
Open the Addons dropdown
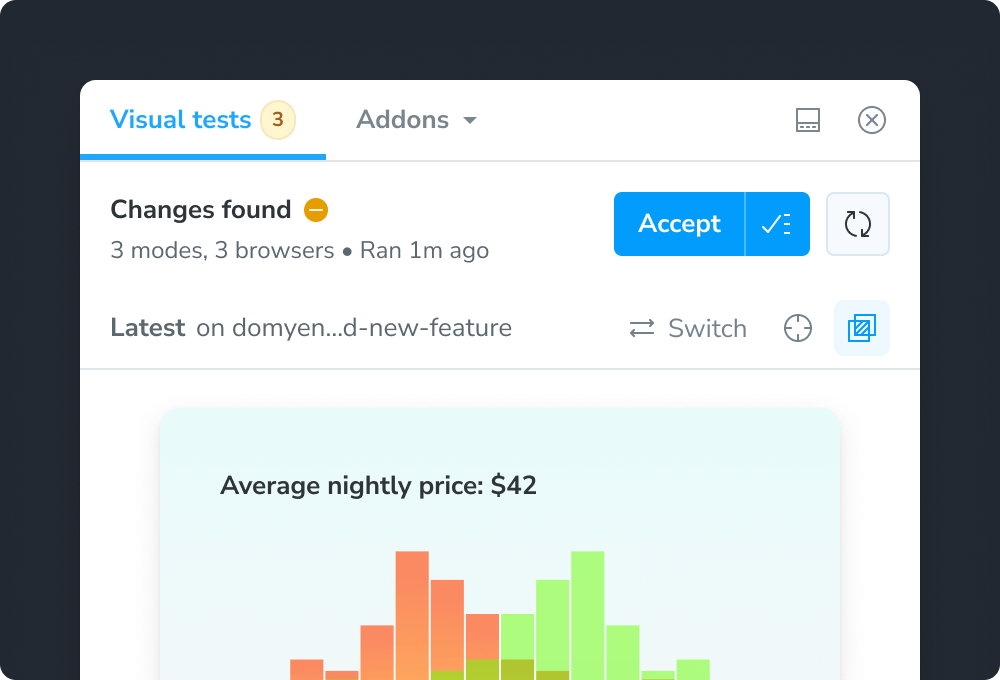pyautogui.click(x=416, y=120)
